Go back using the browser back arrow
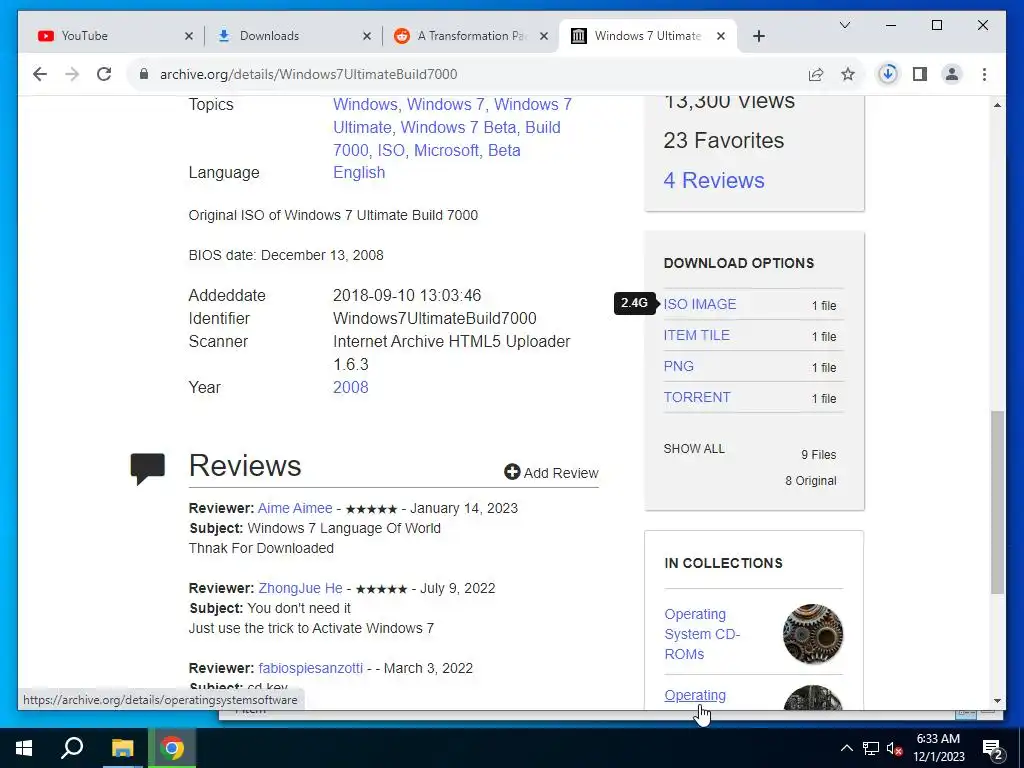 (40, 74)
